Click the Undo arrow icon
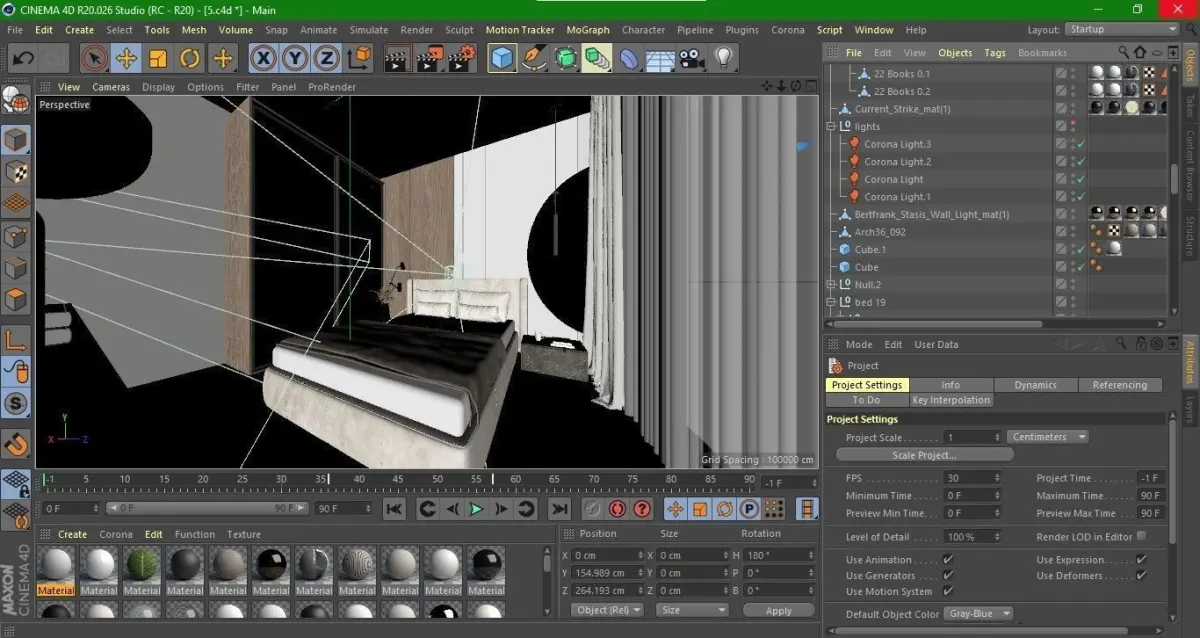 click(22, 59)
